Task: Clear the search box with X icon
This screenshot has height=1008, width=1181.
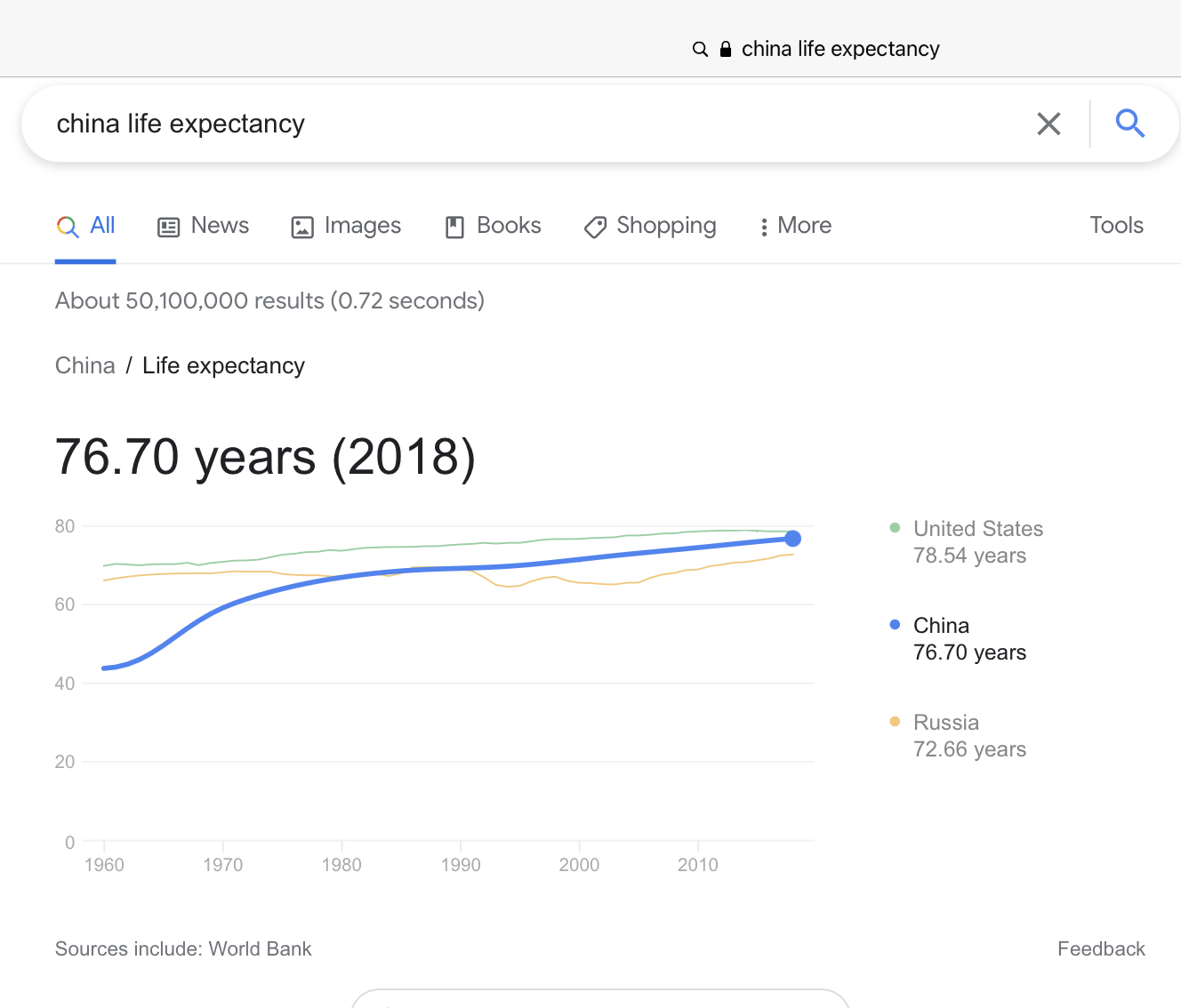Action: (x=1048, y=124)
